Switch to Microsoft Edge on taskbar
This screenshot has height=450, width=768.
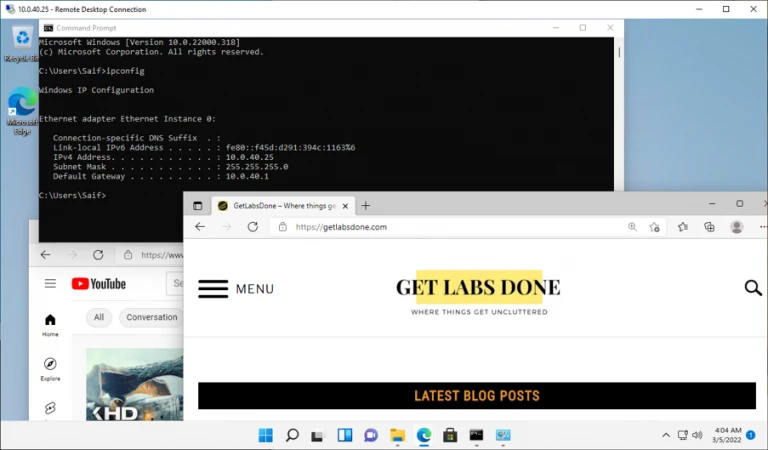point(424,435)
